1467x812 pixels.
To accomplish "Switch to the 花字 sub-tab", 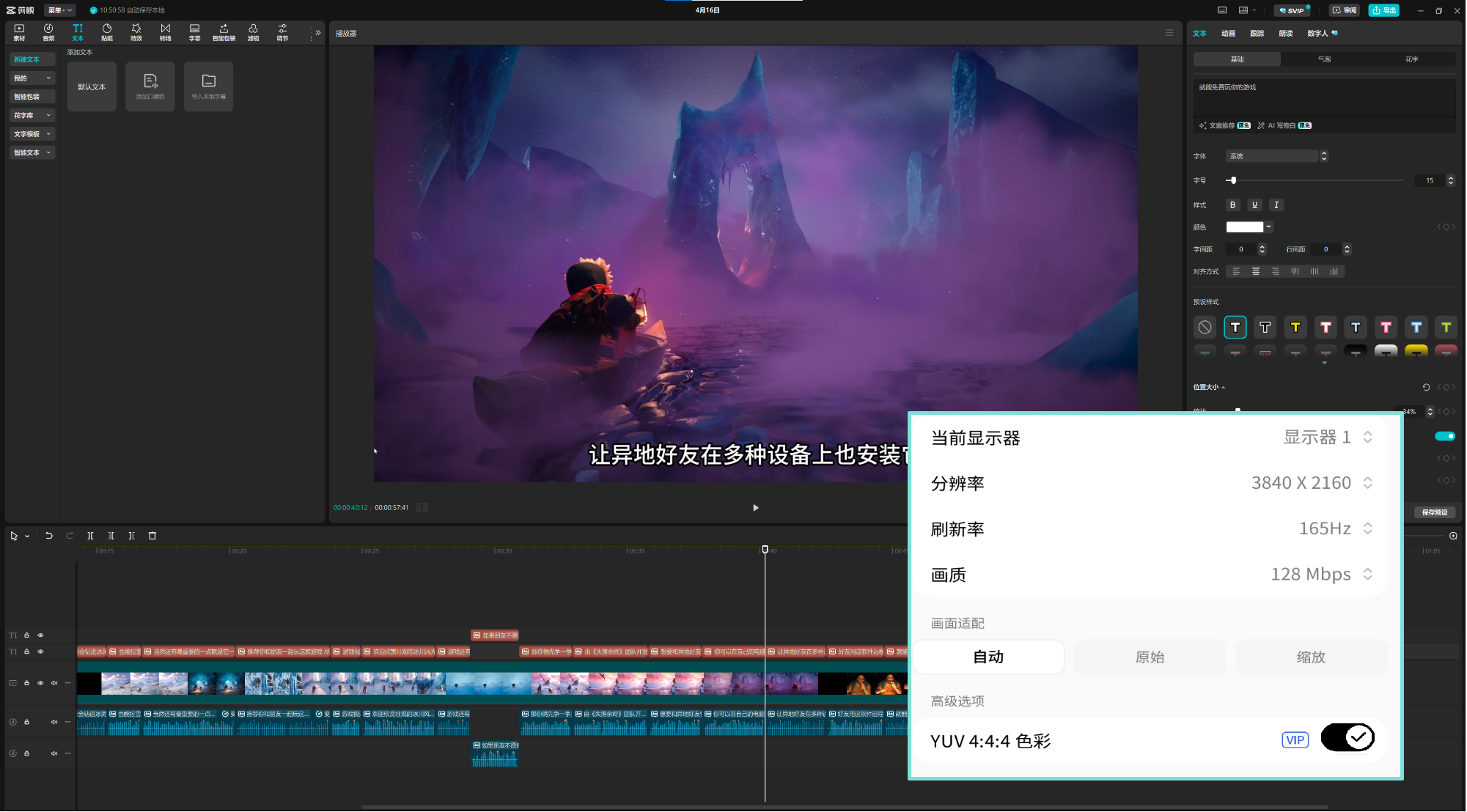I will tap(1411, 59).
